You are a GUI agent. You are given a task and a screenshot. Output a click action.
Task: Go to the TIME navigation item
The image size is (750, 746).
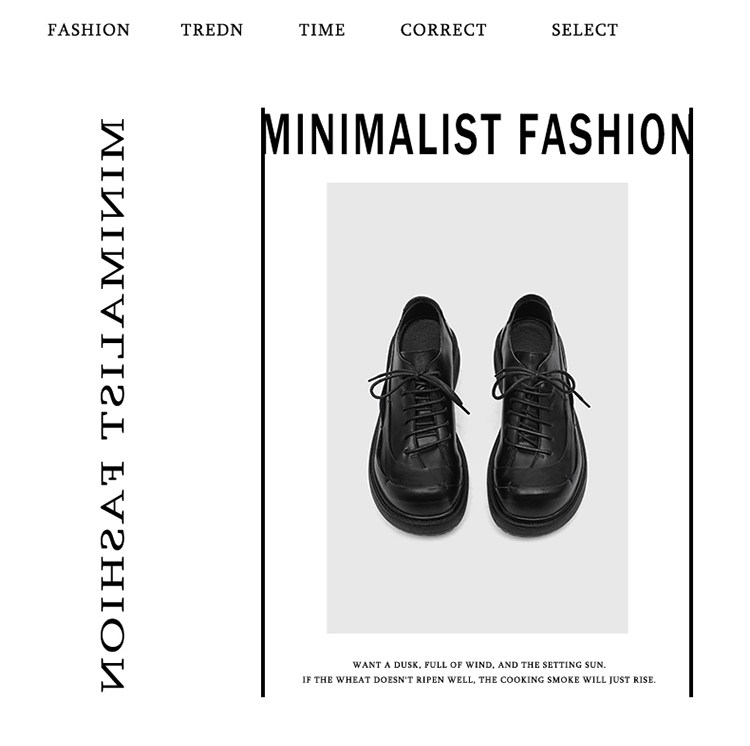point(322,30)
